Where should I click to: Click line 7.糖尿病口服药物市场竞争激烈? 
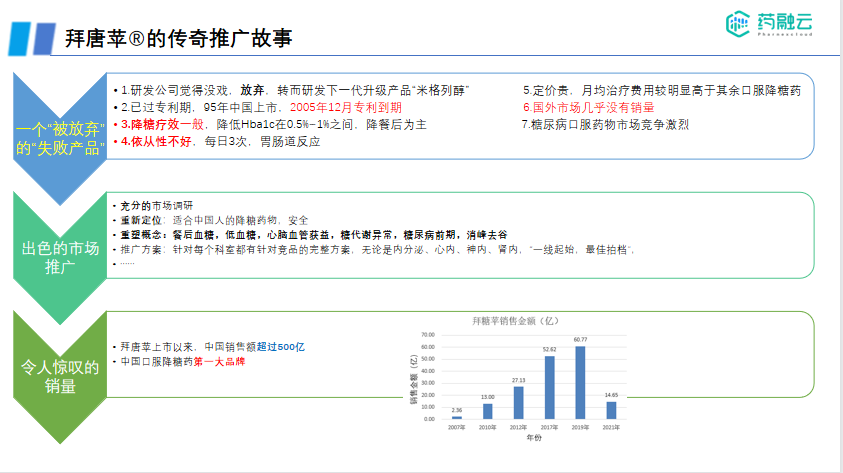pyautogui.click(x=605, y=125)
